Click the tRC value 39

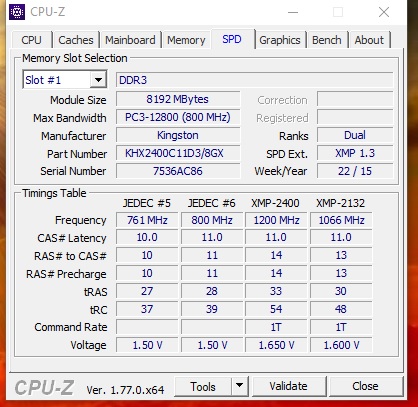pyautogui.click(x=212, y=309)
